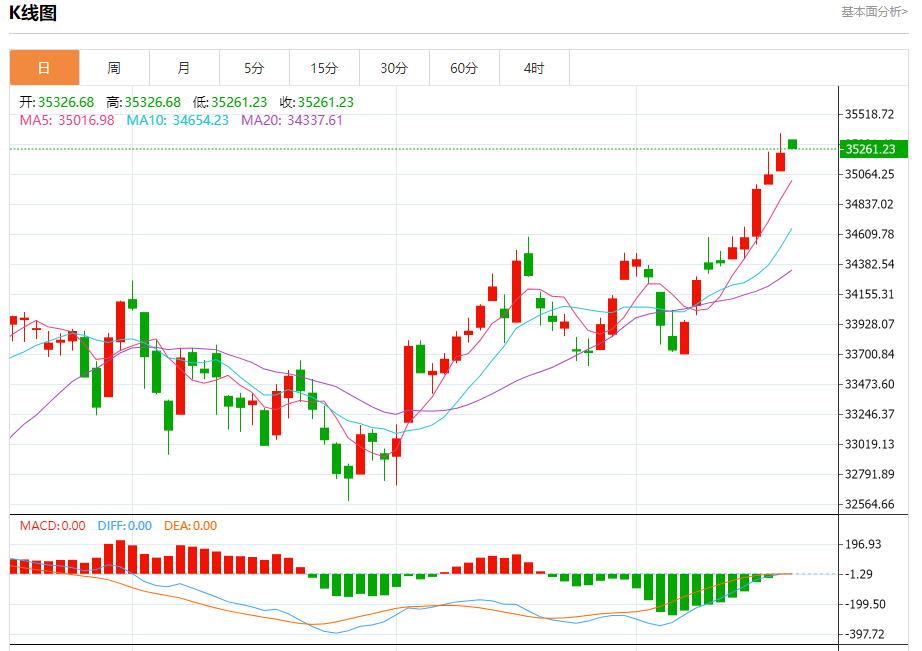
Task: Click the MA5 value 35016.98
Action: [x=86, y=121]
